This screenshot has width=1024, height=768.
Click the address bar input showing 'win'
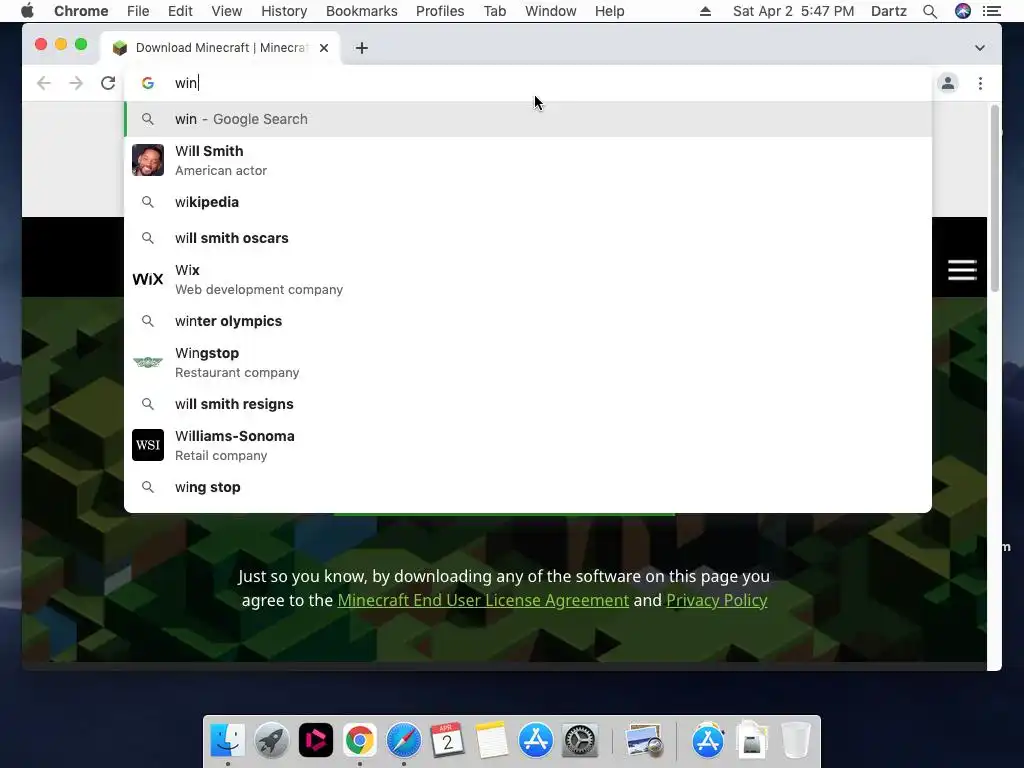528,83
